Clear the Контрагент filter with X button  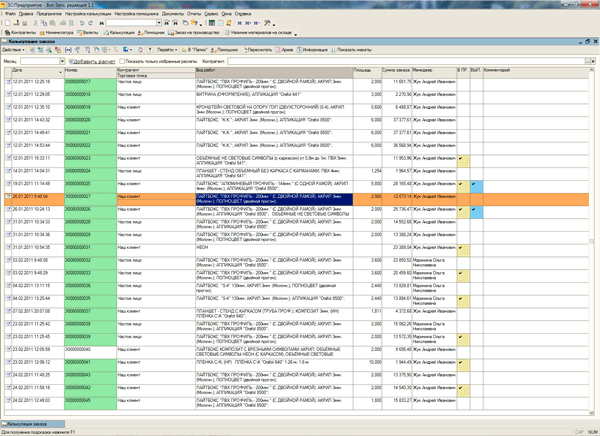(593, 61)
